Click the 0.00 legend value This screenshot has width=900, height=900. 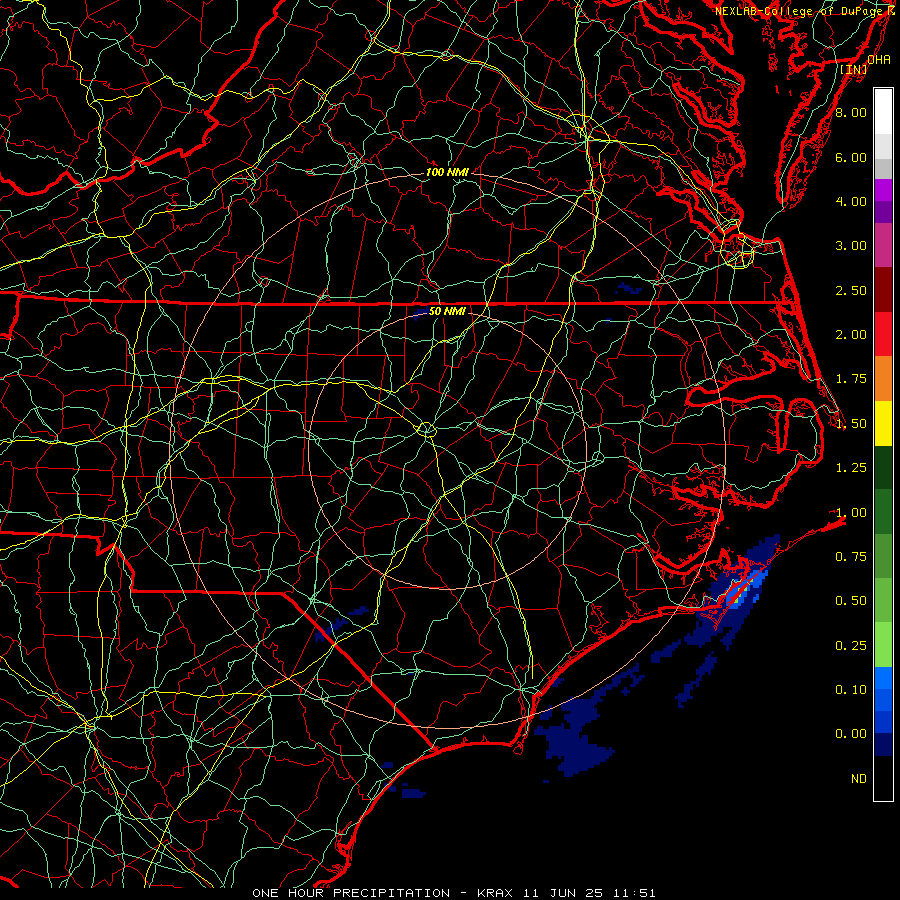(x=851, y=734)
